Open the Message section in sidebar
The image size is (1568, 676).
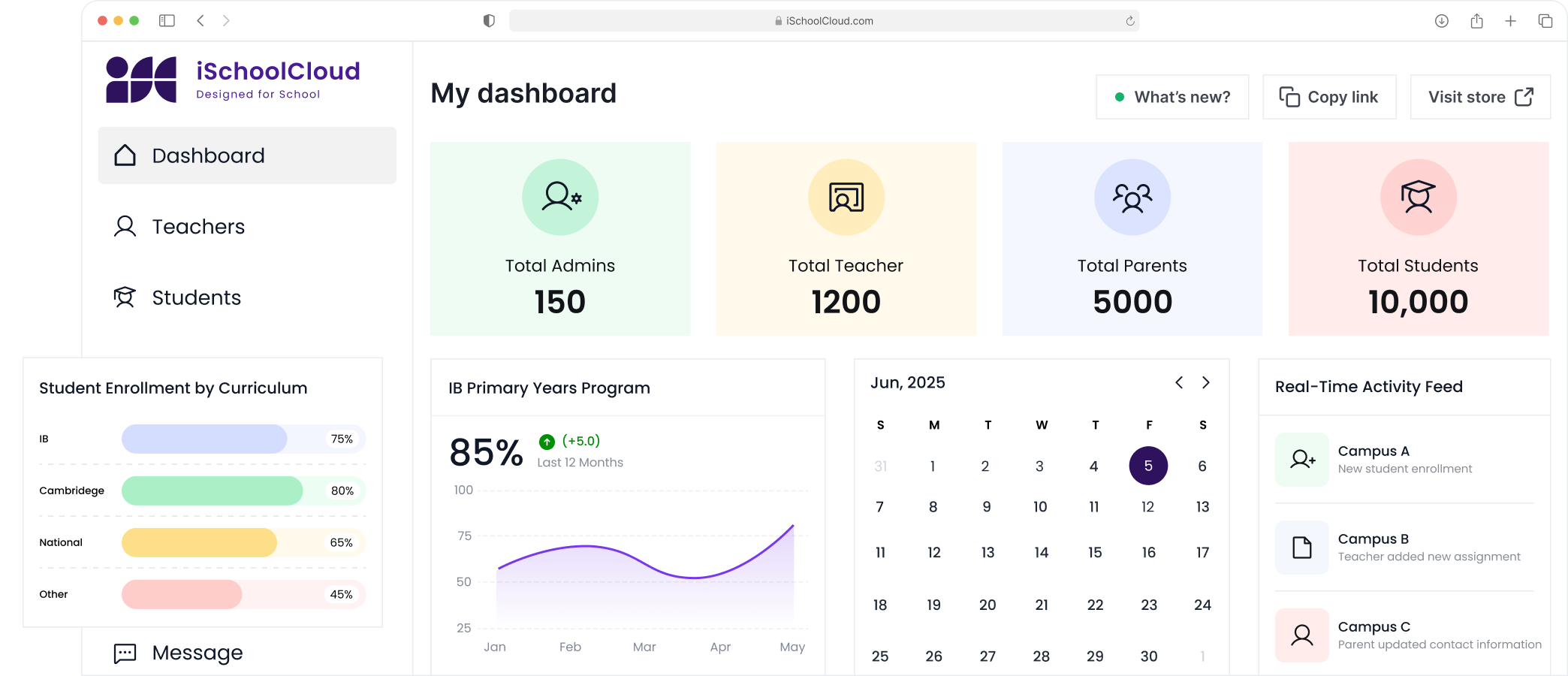pyautogui.click(x=197, y=653)
